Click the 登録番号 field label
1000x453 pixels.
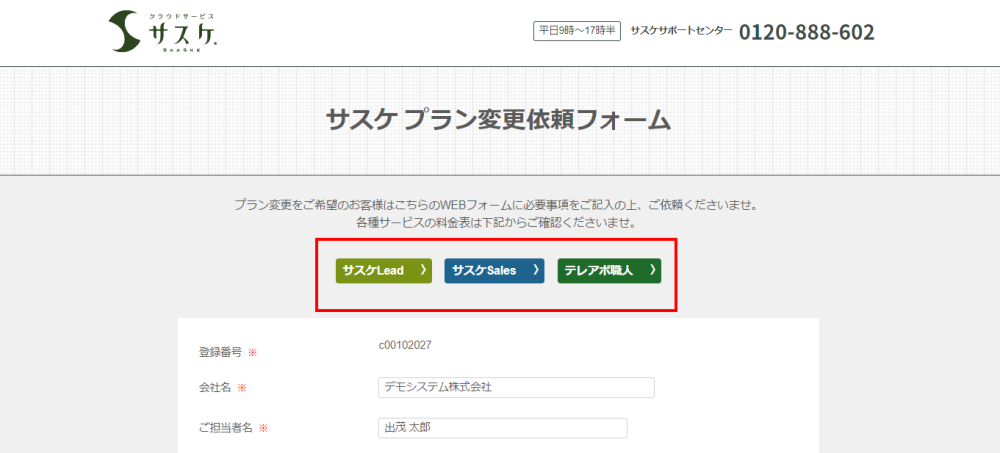tap(220, 352)
